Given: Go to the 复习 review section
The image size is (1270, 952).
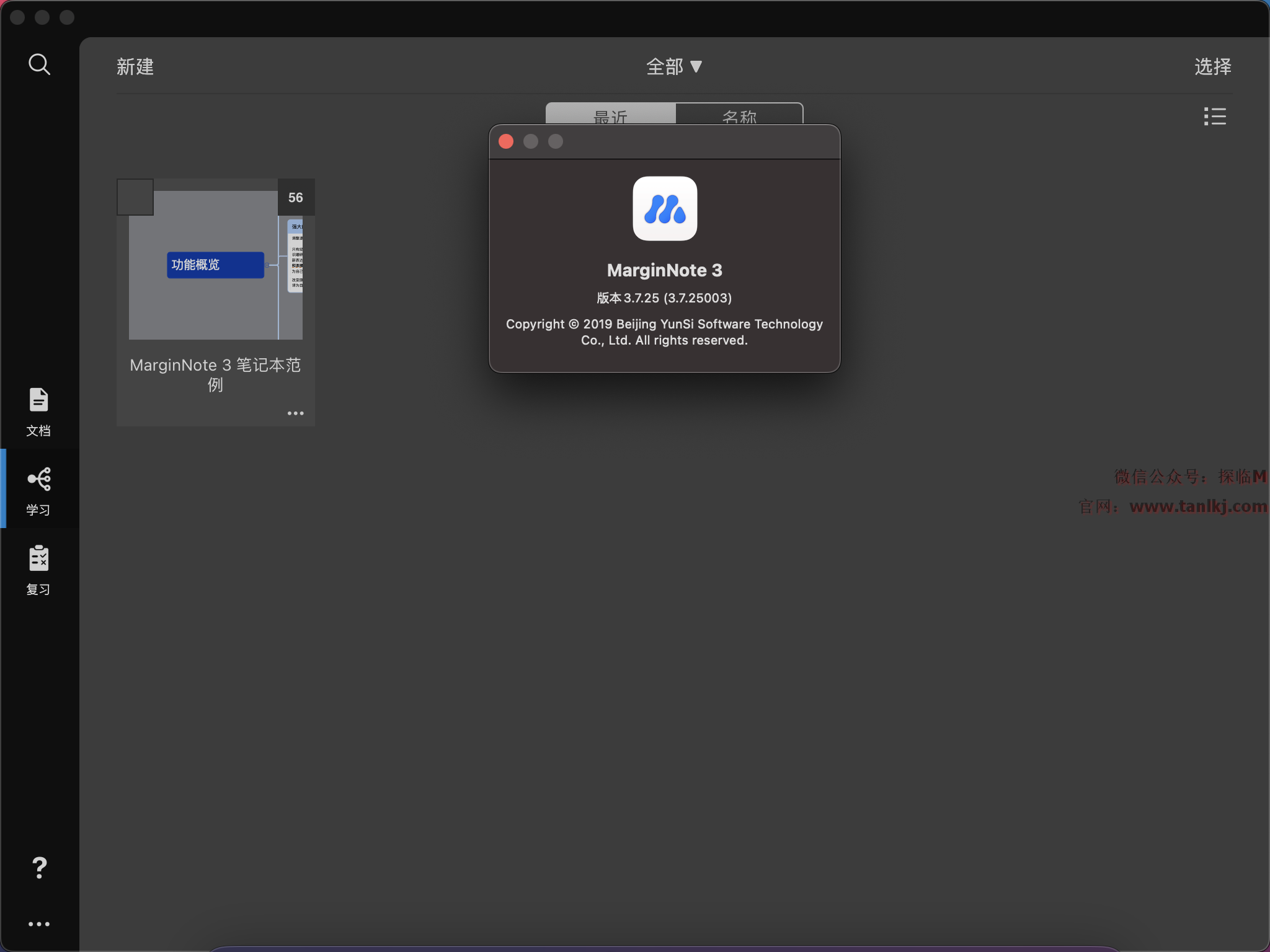Looking at the screenshot, I should click(38, 571).
